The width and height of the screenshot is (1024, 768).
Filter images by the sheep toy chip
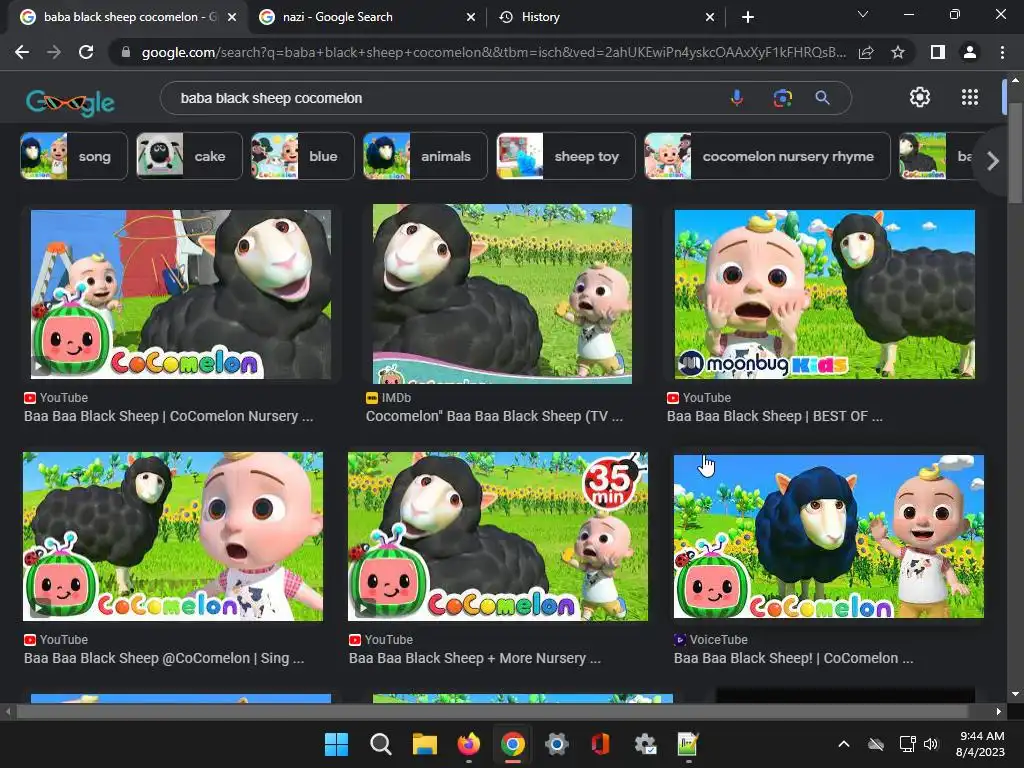[x=566, y=156]
